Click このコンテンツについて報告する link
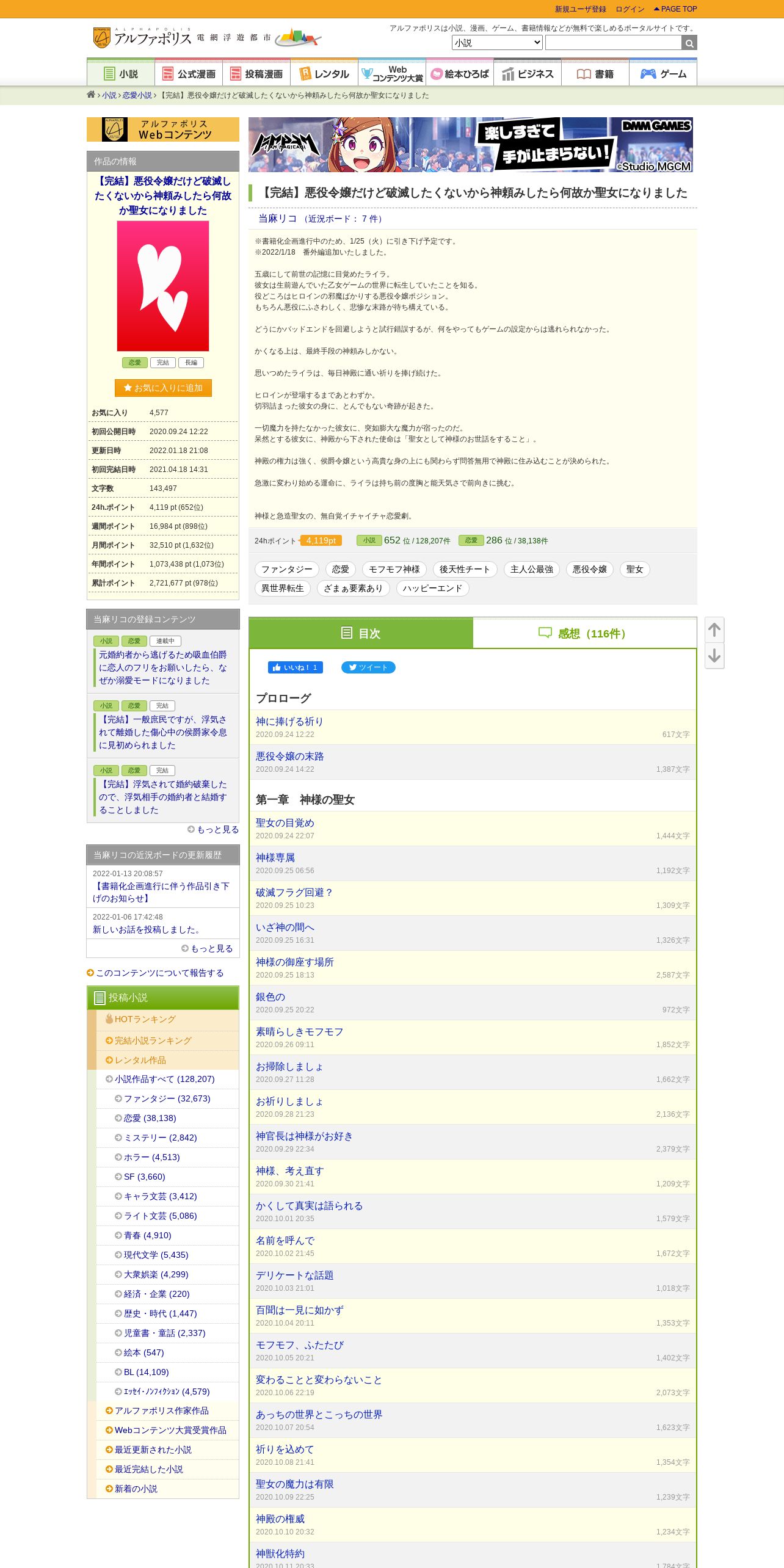 click(x=155, y=973)
